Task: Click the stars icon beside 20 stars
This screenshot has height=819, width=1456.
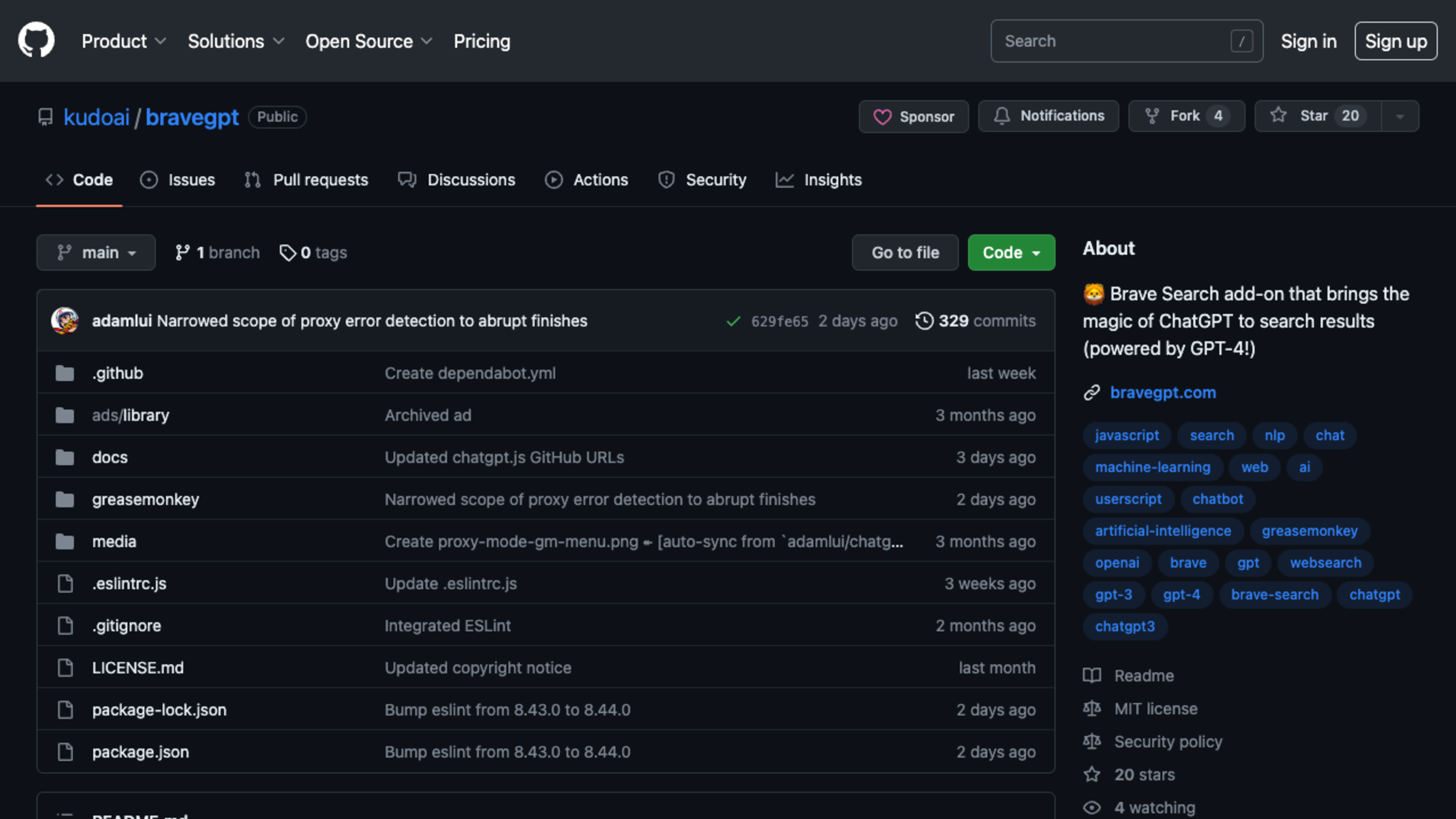Action: (x=1092, y=774)
